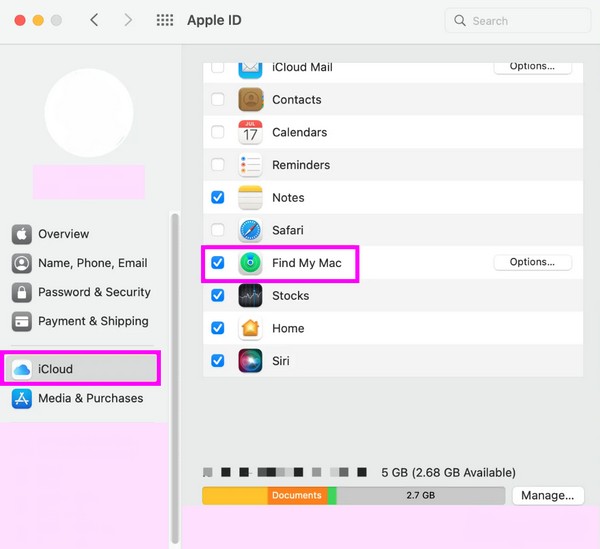600x549 pixels.
Task: Go forward with the right chevron arrow
Action: [128, 20]
